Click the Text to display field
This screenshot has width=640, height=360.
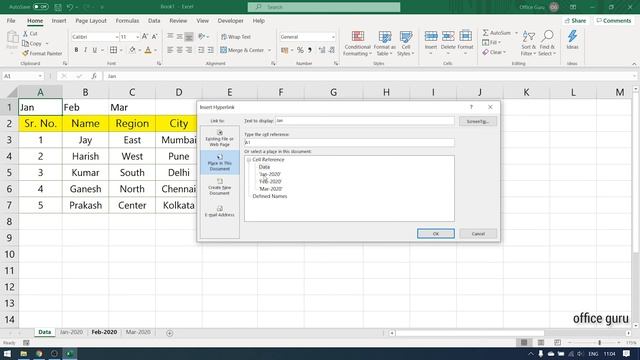pos(364,121)
